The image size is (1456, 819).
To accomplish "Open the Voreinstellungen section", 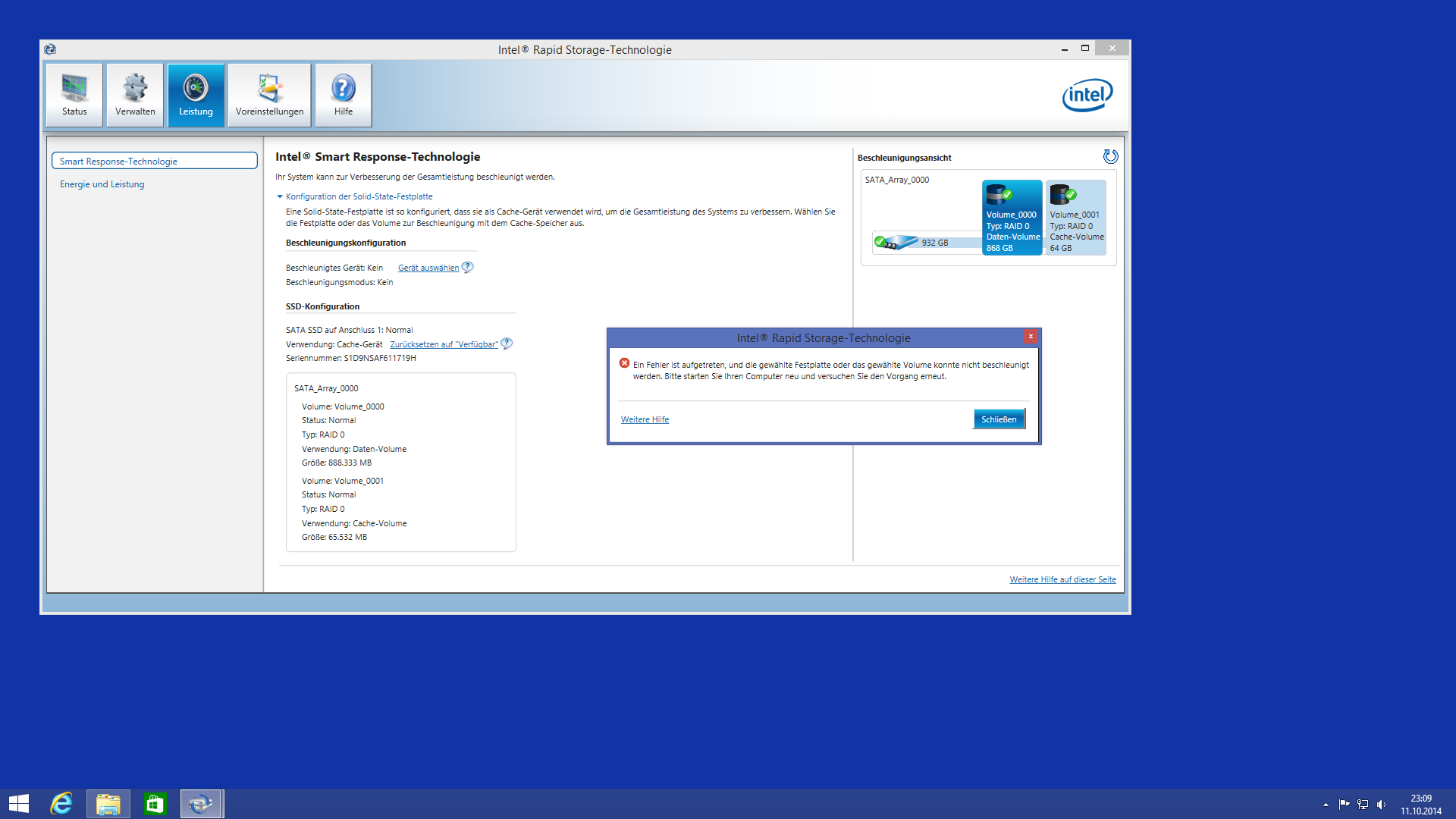I will (x=269, y=95).
